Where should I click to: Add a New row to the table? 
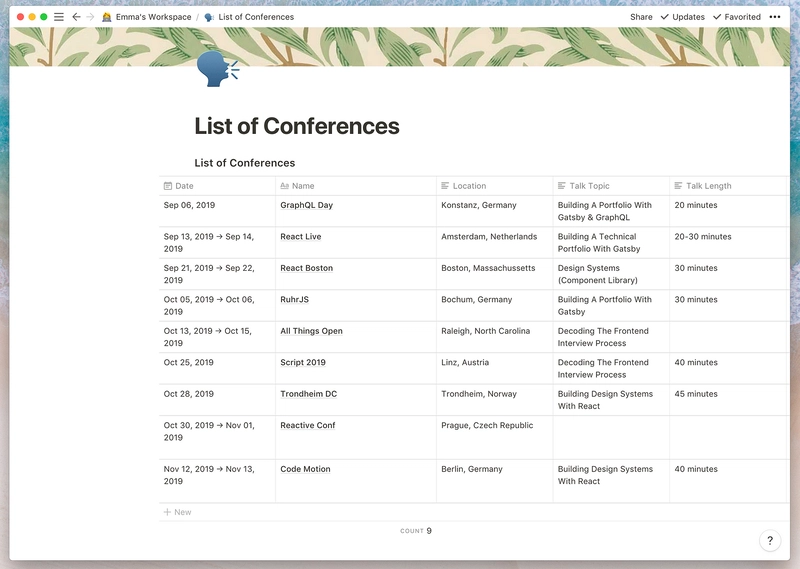pos(178,512)
